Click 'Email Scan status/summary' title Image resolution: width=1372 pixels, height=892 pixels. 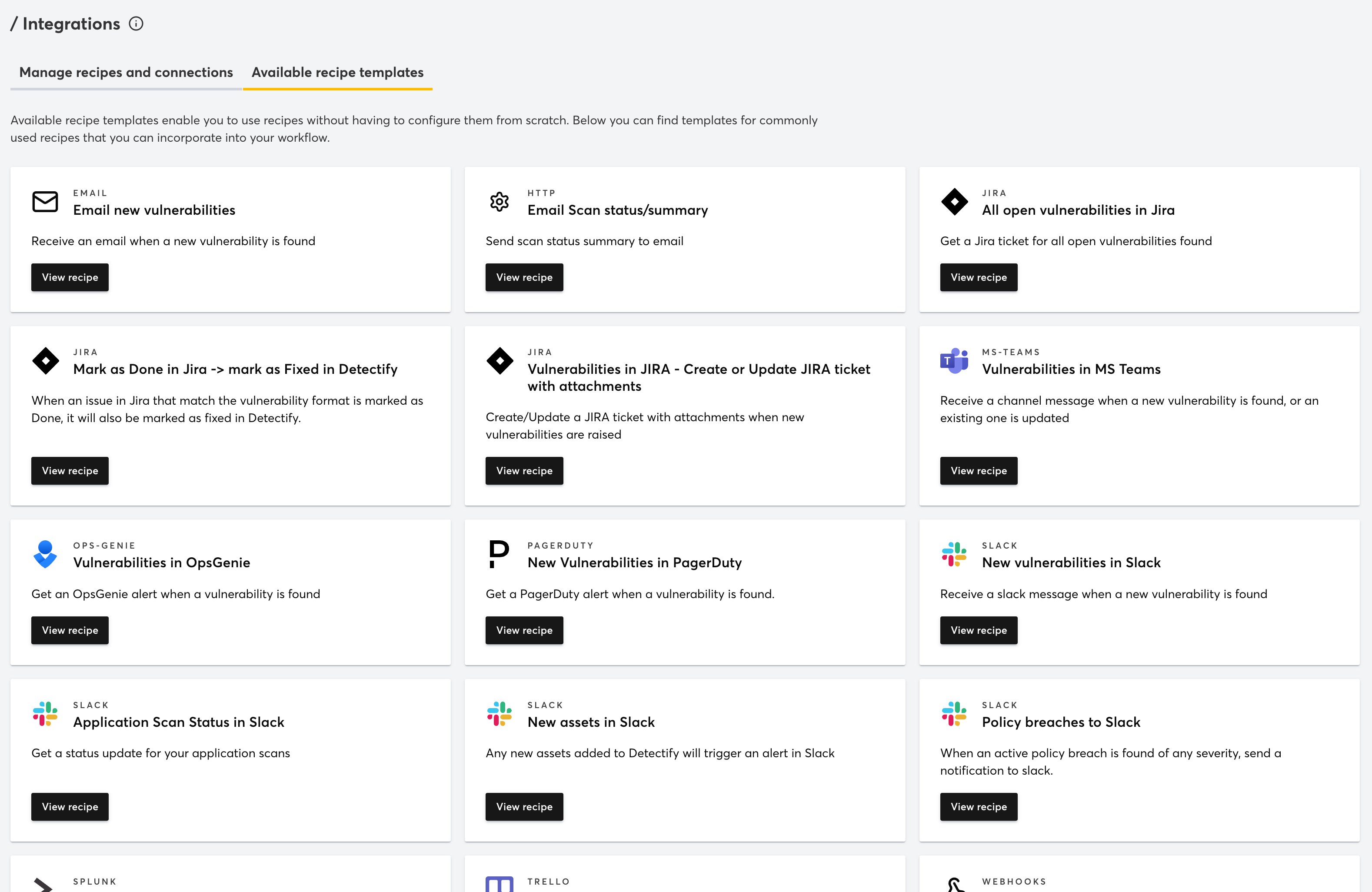(617, 210)
